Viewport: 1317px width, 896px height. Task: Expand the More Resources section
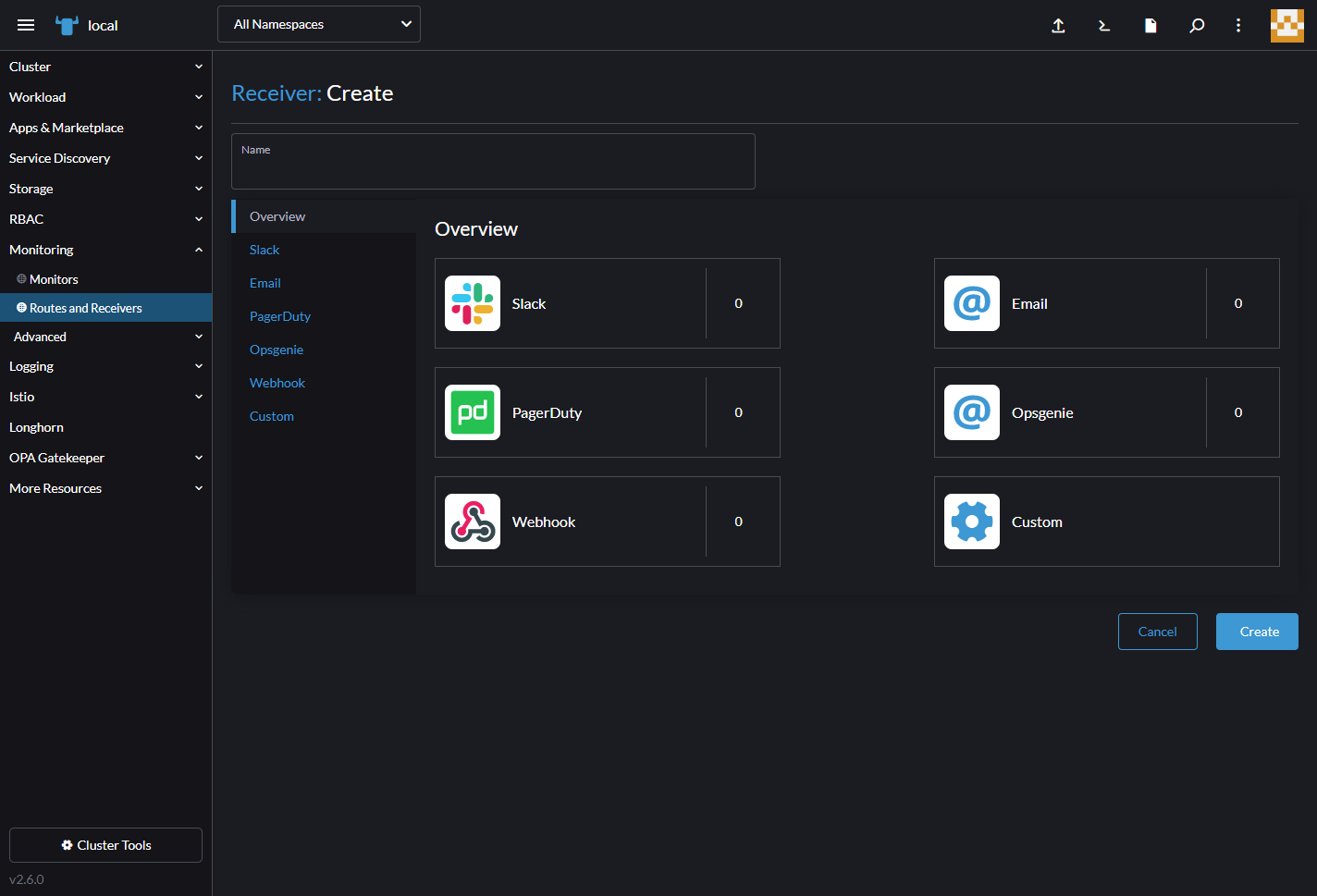tap(105, 488)
